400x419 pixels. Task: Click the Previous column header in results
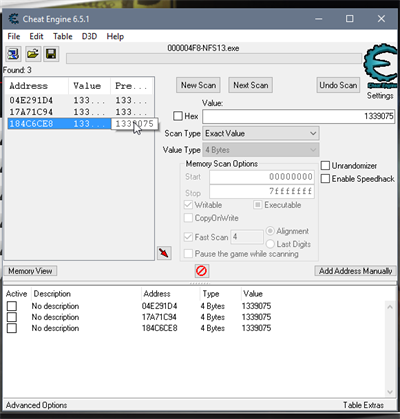click(x=131, y=86)
